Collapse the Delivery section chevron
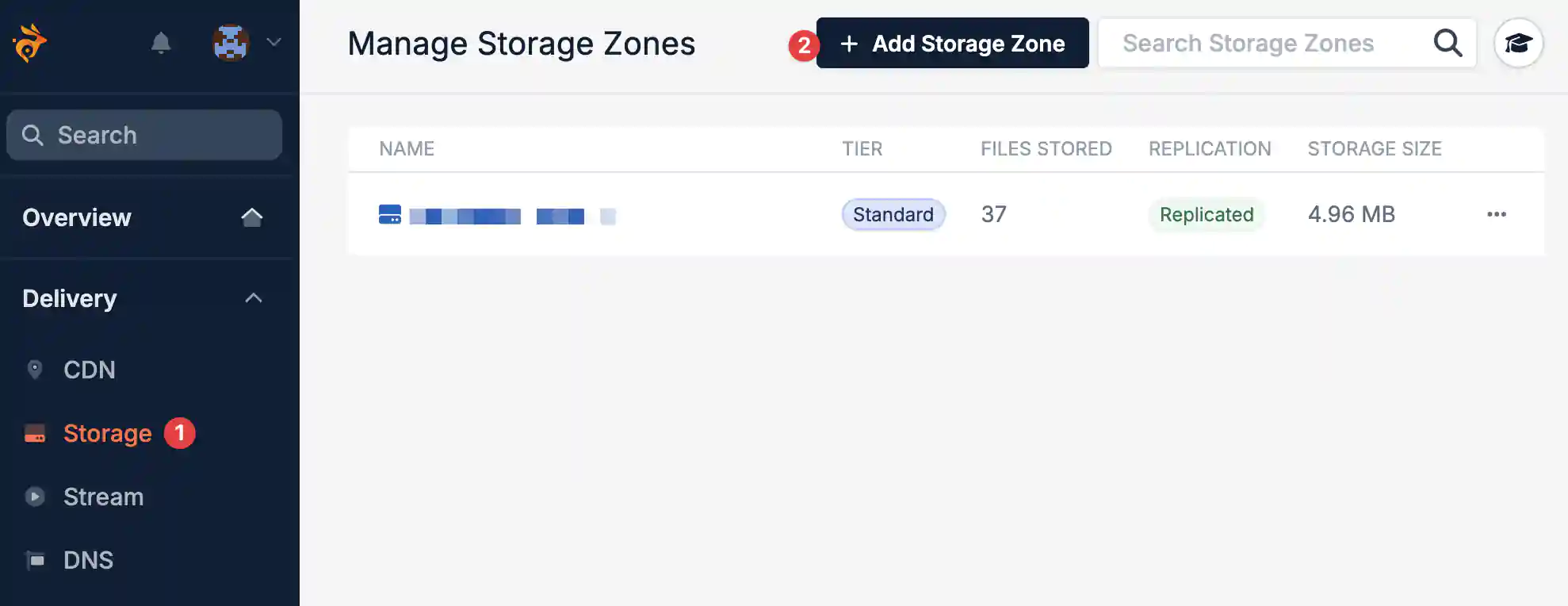This screenshot has height=606, width=1568. pos(254,298)
